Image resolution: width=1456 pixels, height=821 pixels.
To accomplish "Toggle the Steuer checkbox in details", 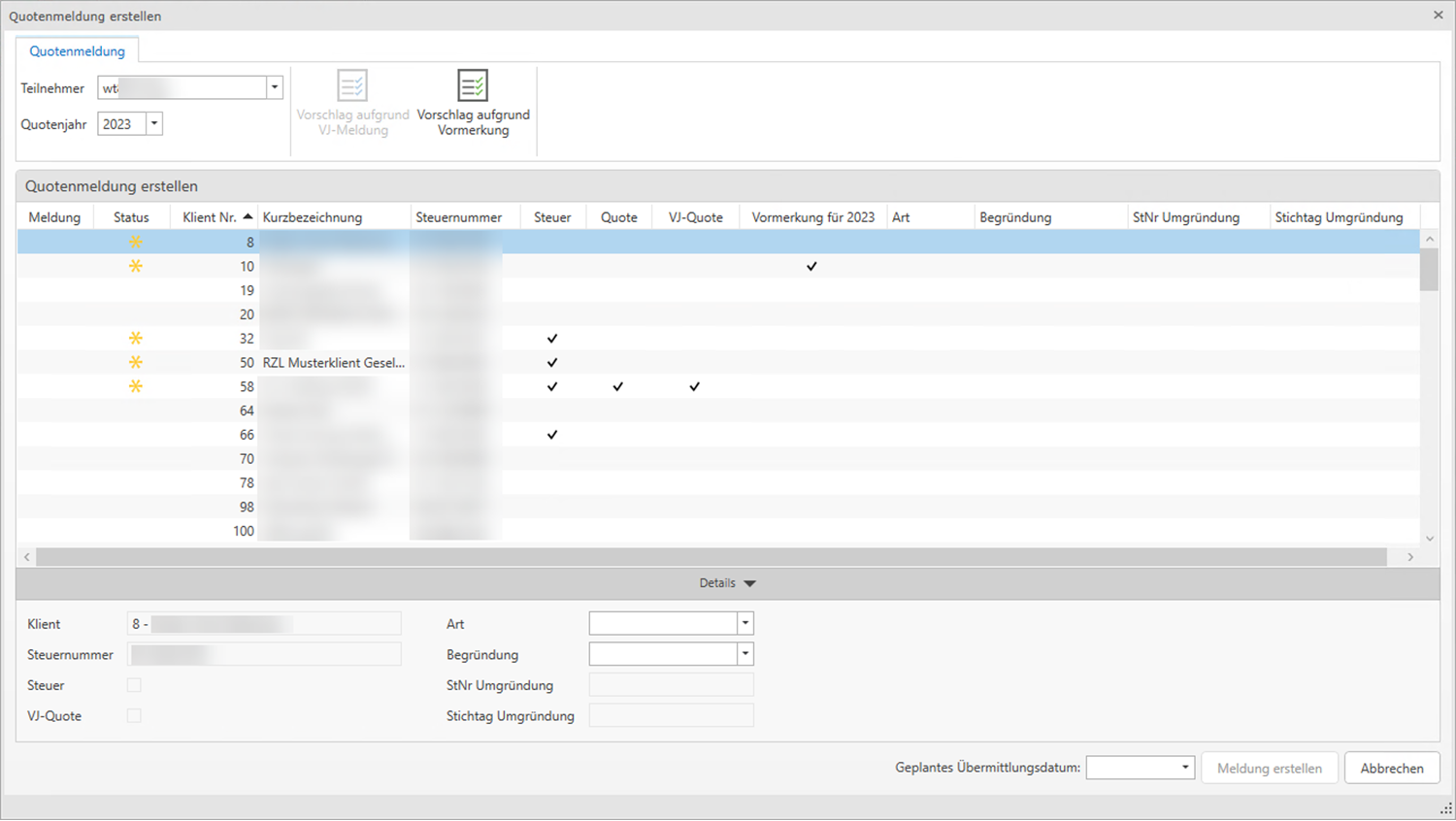I will point(134,685).
